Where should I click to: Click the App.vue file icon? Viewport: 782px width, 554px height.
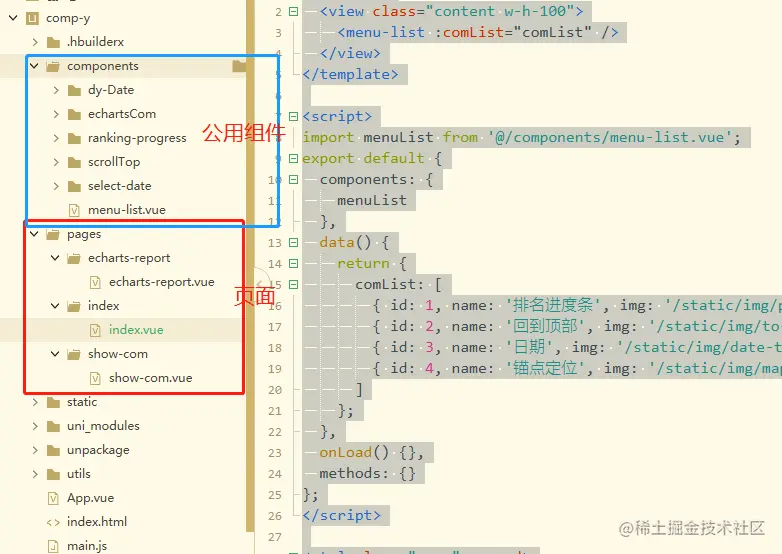[x=53, y=498]
